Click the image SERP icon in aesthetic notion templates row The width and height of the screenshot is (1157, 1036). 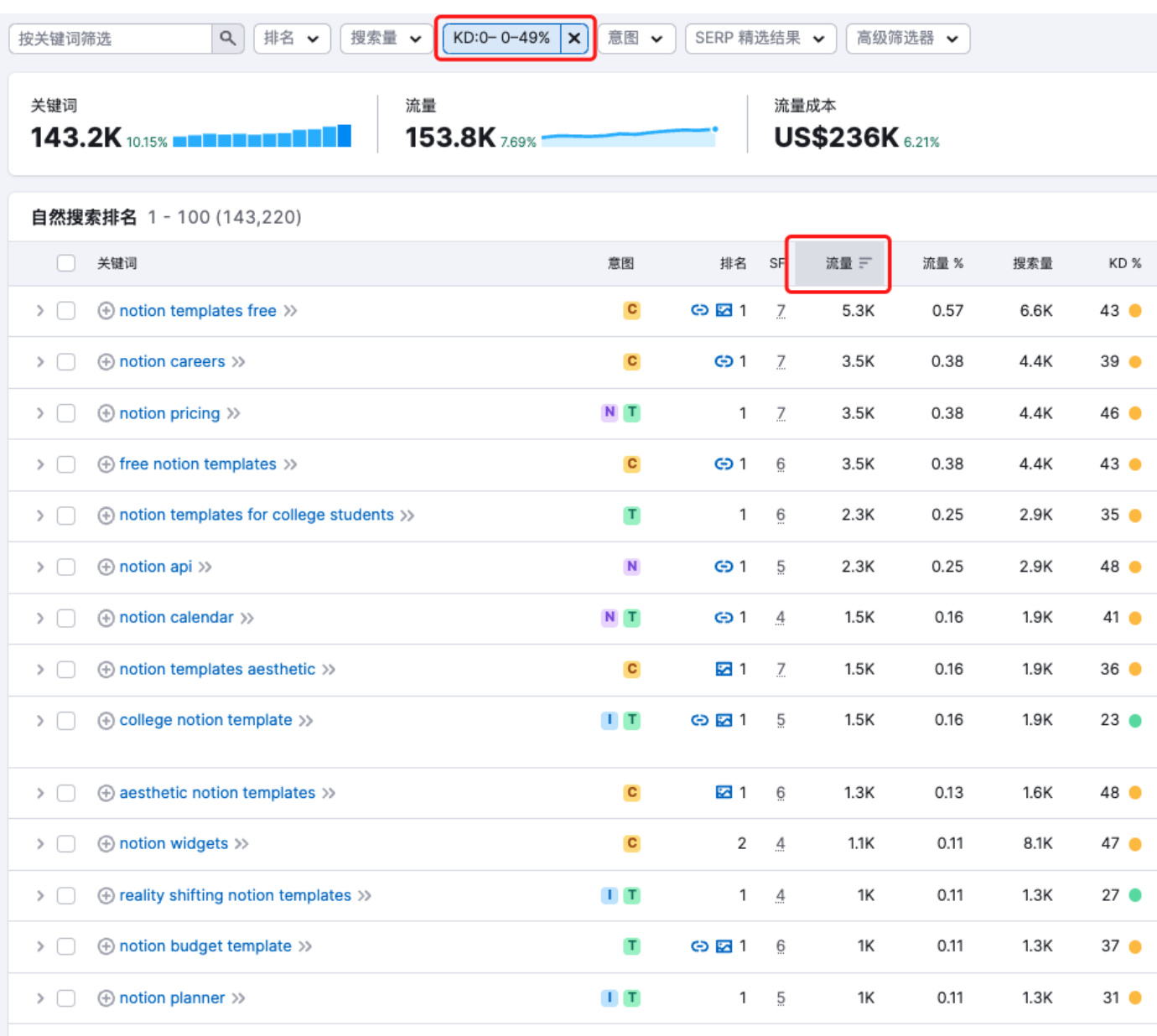(724, 792)
